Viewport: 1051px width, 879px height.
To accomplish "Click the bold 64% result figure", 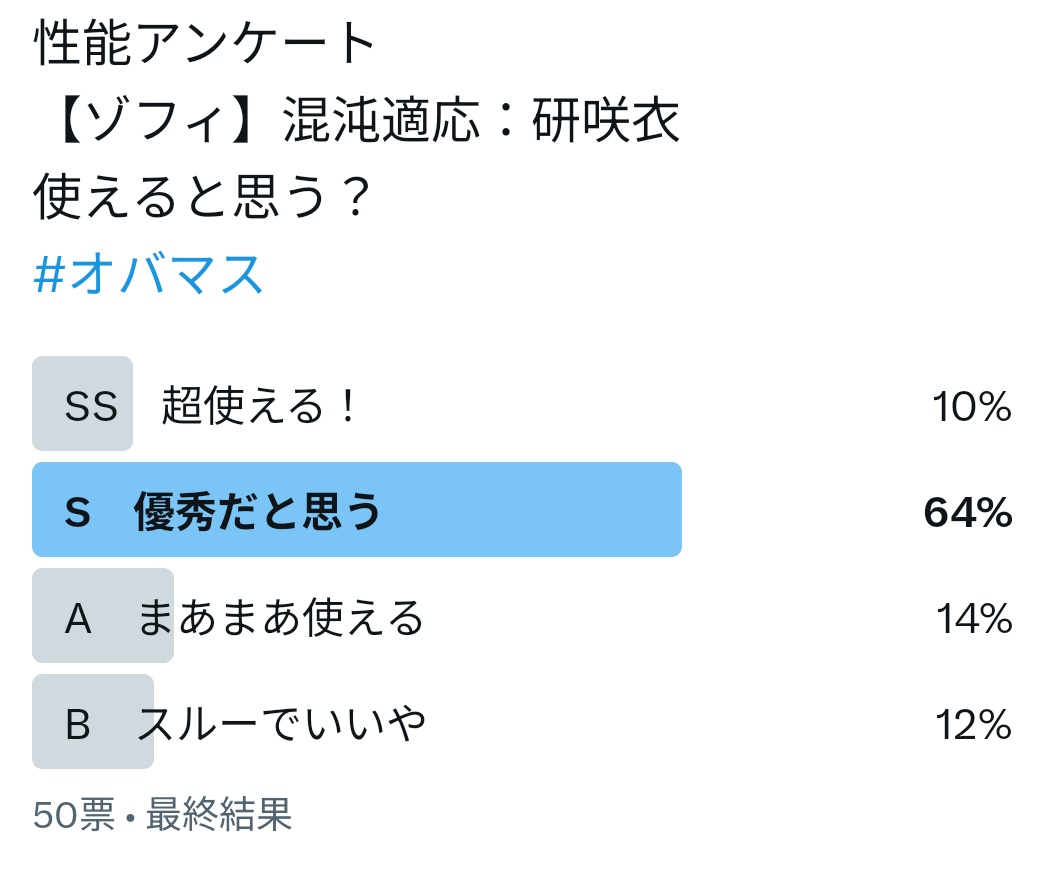I will [968, 513].
